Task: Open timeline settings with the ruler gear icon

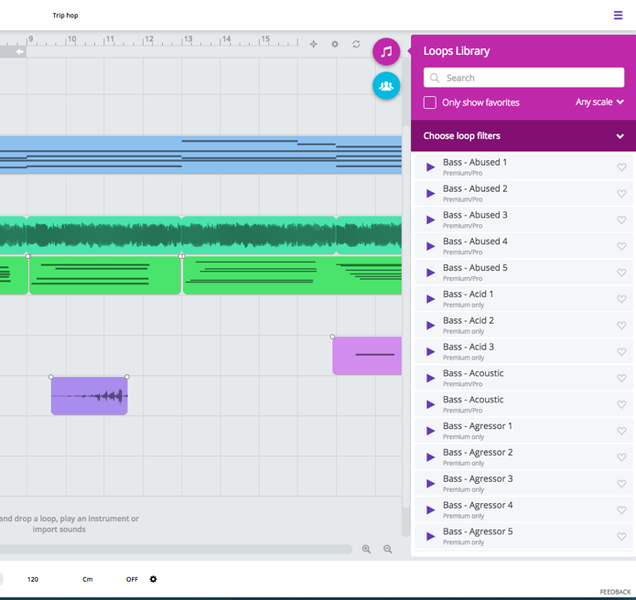Action: click(x=335, y=44)
